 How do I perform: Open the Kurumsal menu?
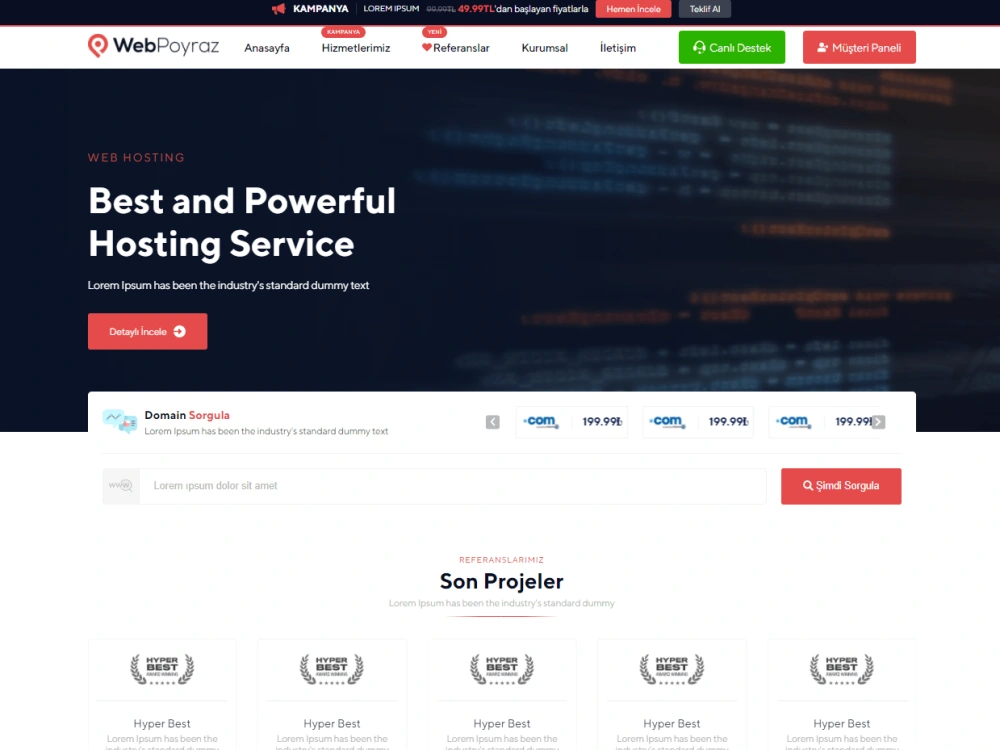pyautogui.click(x=545, y=48)
